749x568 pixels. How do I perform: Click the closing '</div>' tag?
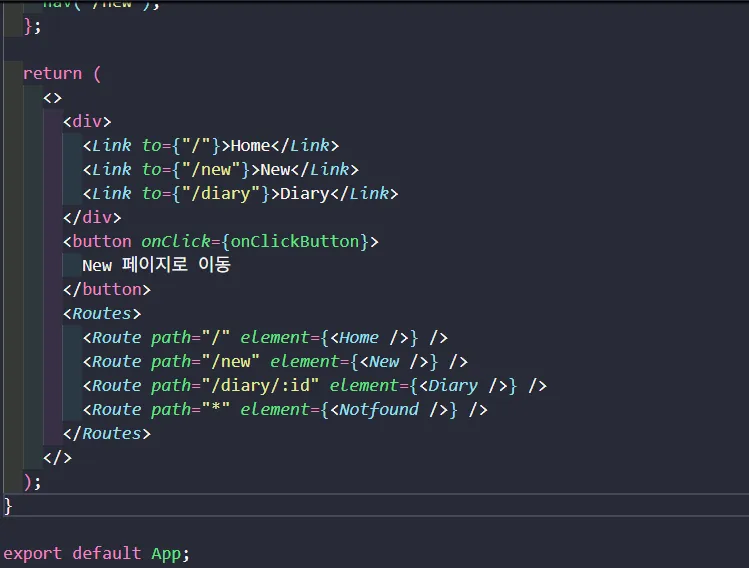pyautogui.click(x=92, y=218)
